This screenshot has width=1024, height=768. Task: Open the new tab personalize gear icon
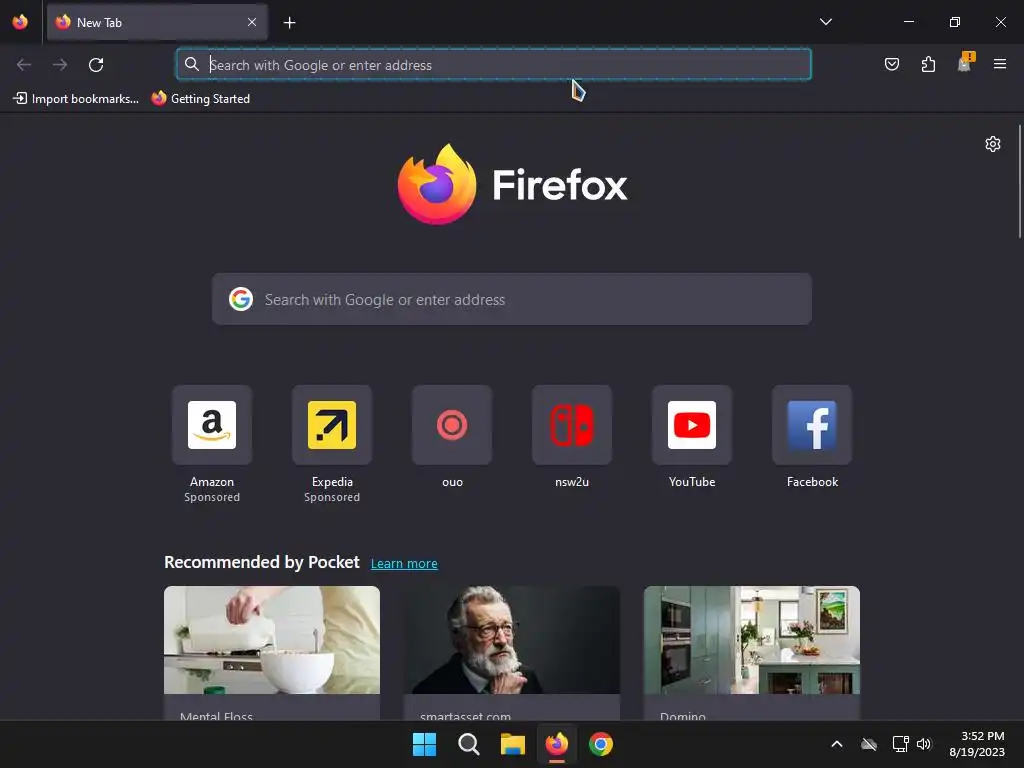point(993,144)
